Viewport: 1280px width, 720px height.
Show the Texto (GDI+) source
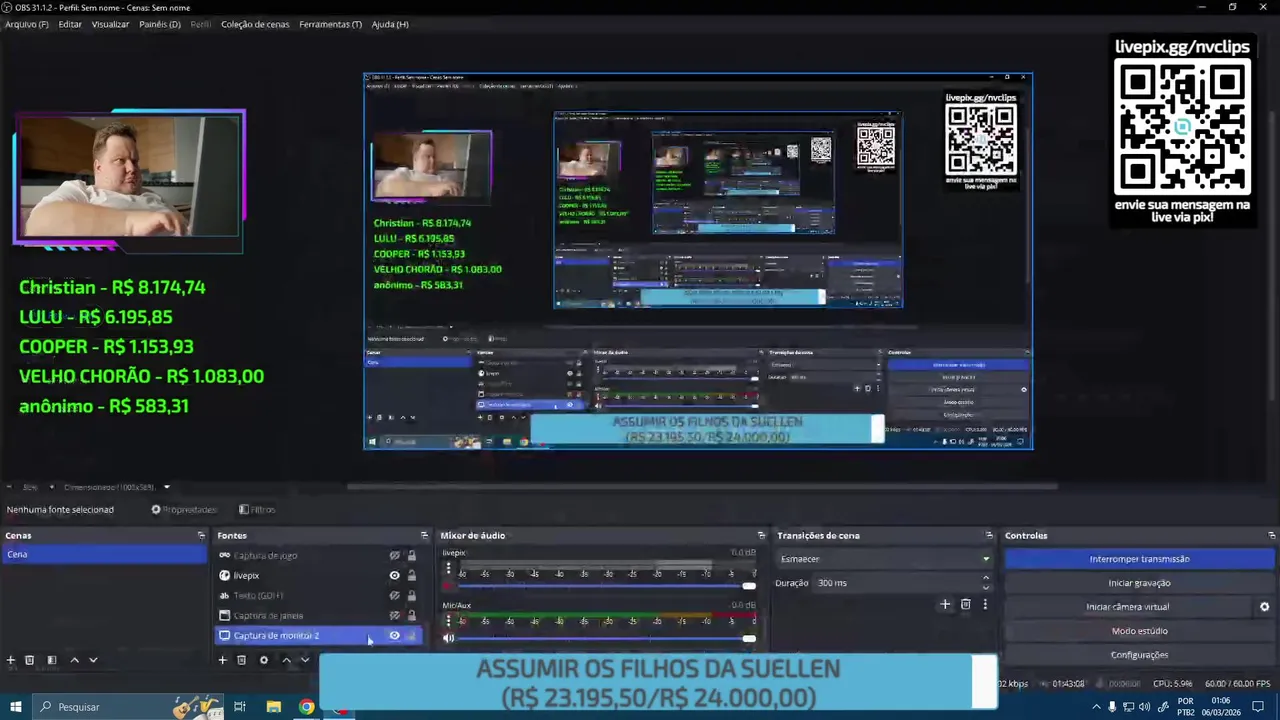click(x=394, y=596)
